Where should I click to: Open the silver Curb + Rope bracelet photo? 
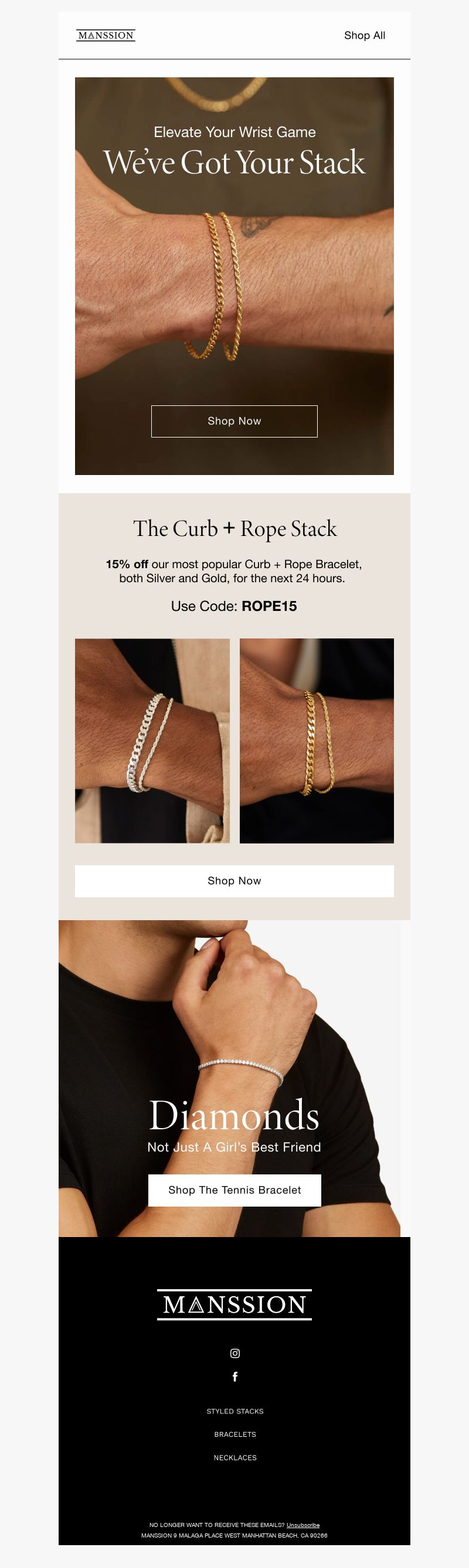pyautogui.click(x=152, y=741)
